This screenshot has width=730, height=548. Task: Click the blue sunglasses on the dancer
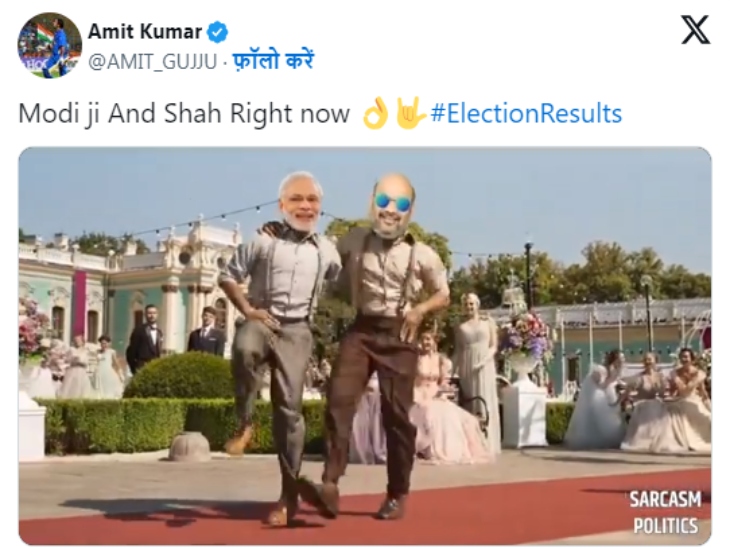(x=392, y=202)
